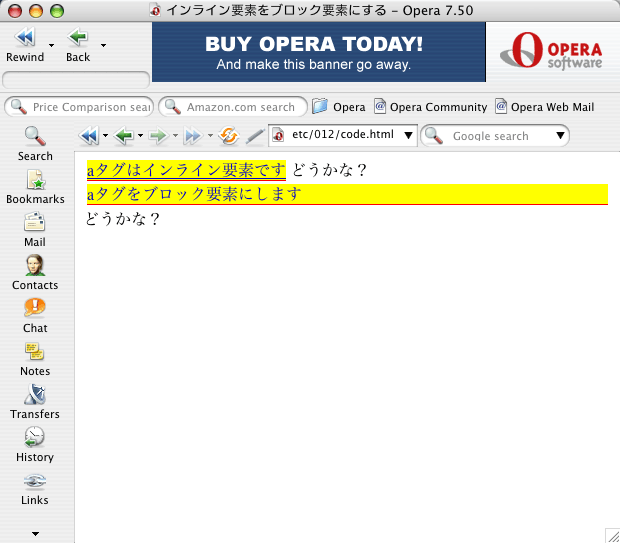The image size is (620, 543).
Task: Click the Opera Software logo
Action: 551,51
